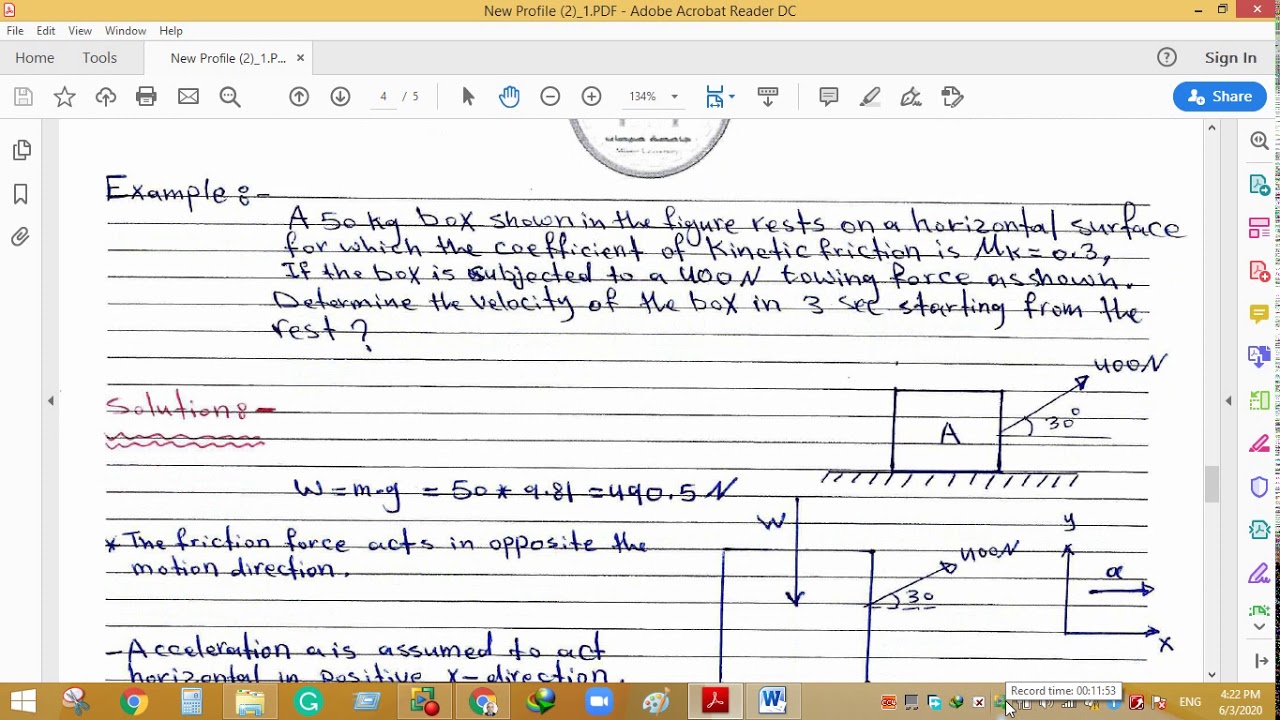Image resolution: width=1280 pixels, height=720 pixels.
Task: Click the ENG language indicator in tray
Action: [1190, 702]
